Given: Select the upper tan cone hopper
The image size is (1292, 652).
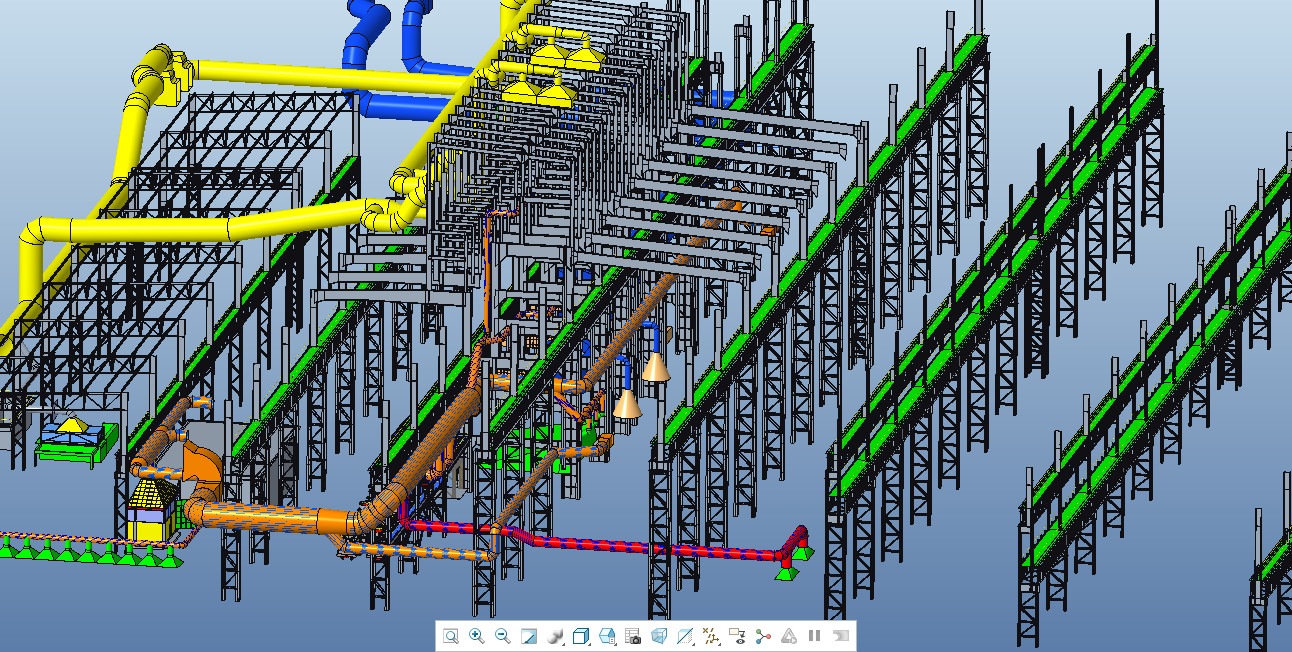Looking at the screenshot, I should 656,366.
